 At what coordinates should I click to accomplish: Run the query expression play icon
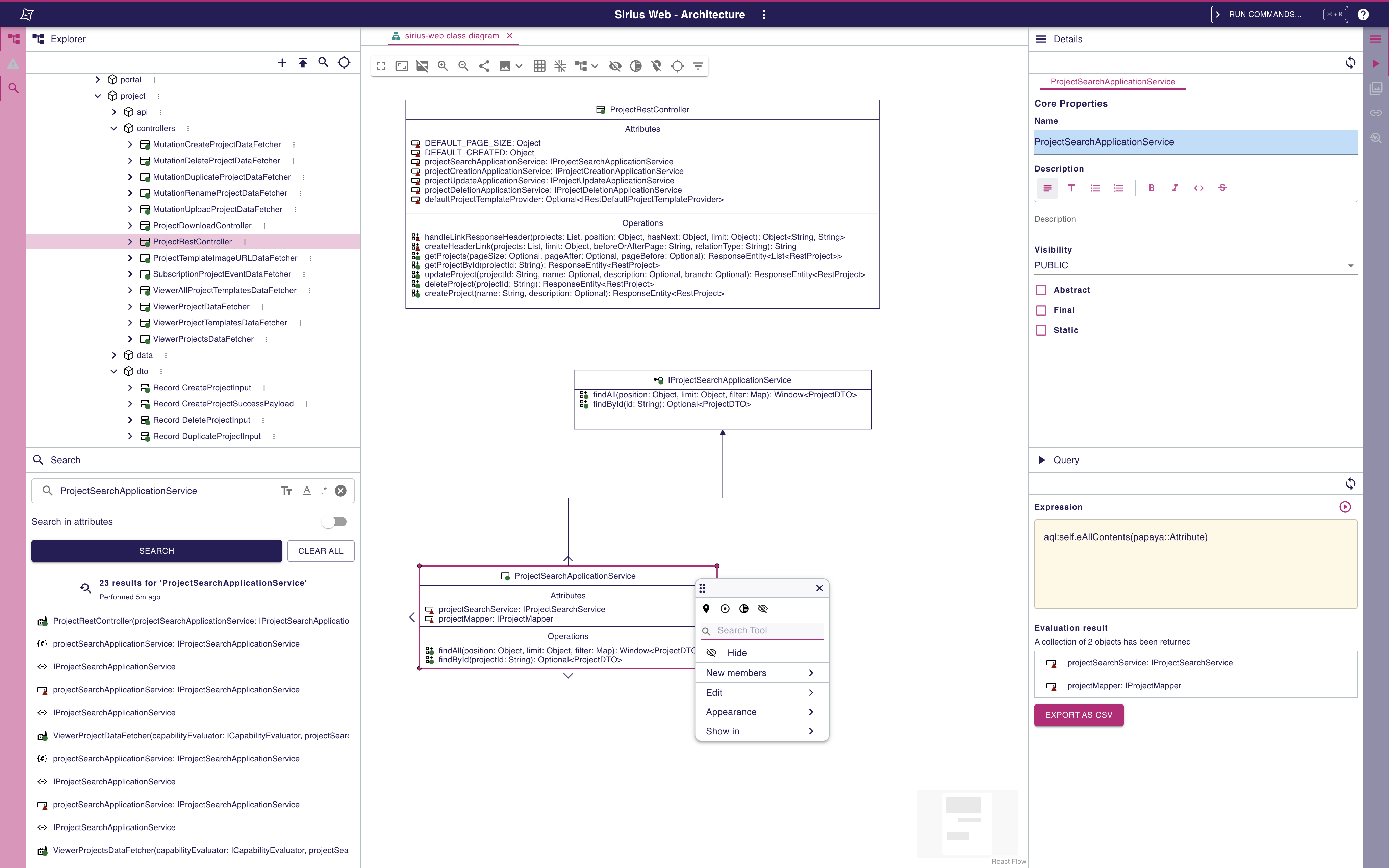1345,507
